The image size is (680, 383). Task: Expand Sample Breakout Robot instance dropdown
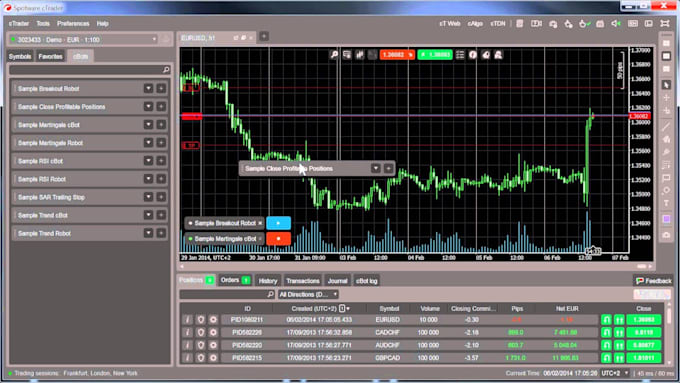click(148, 88)
